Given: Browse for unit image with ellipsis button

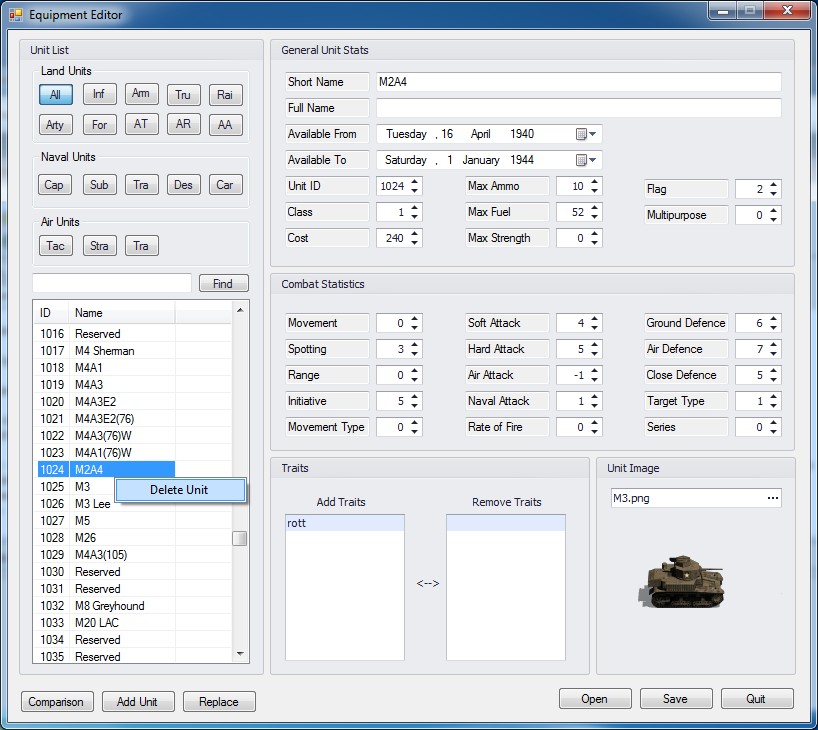Looking at the screenshot, I should pos(773,498).
